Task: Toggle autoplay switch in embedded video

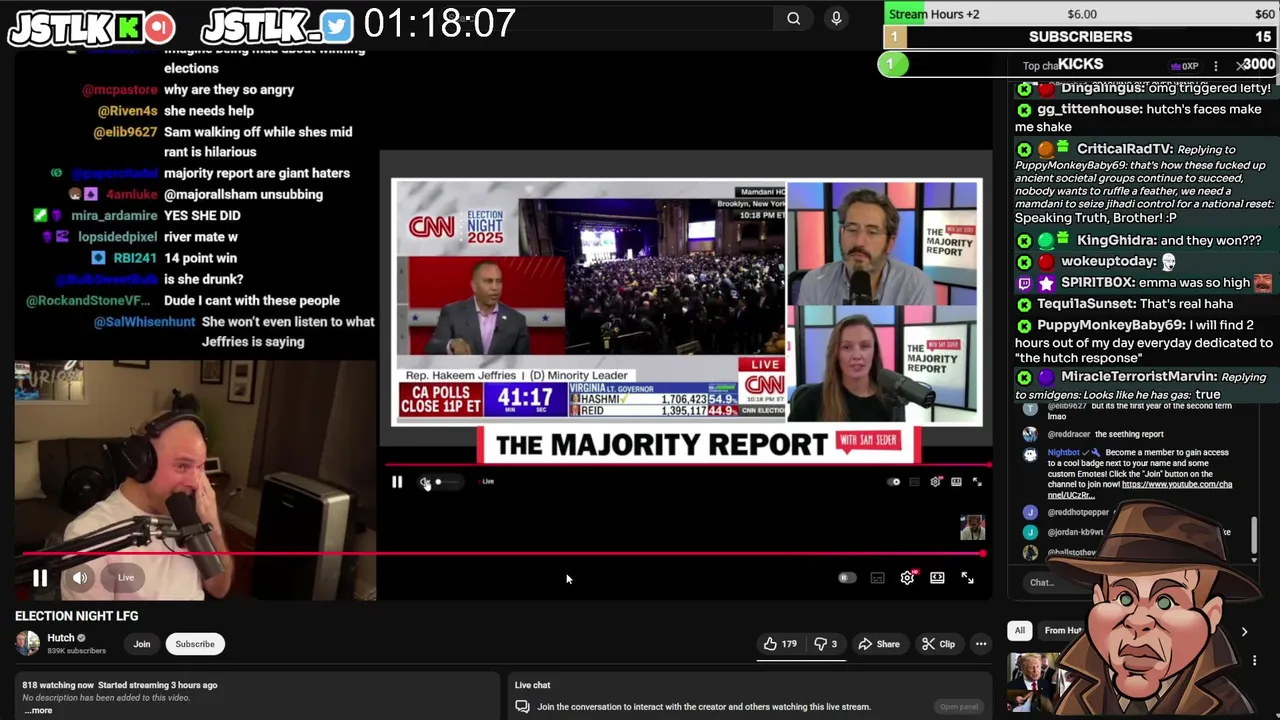Action: [x=895, y=482]
